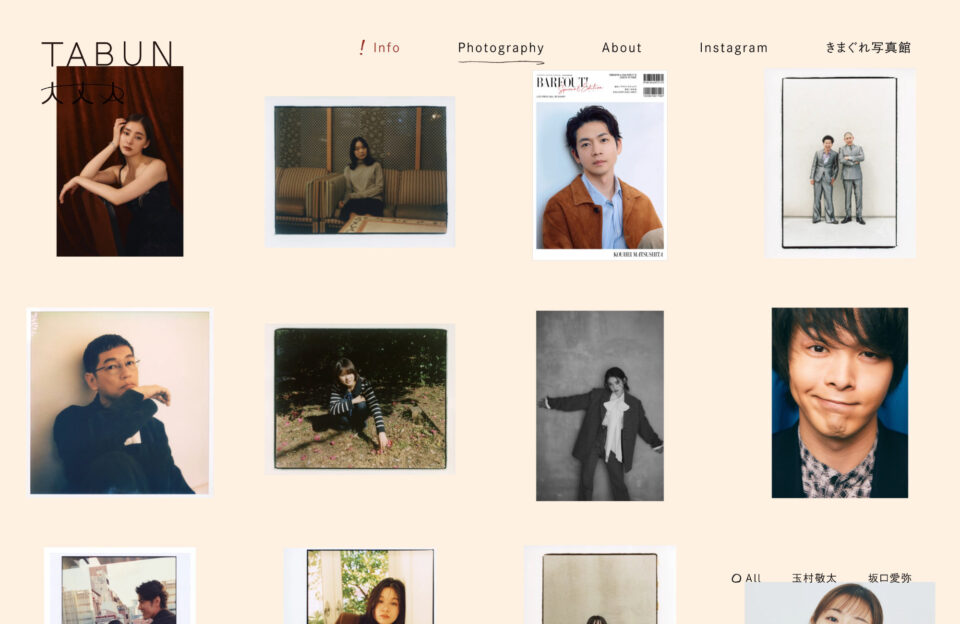Viewport: 960px width, 624px height.
Task: Open the striped sweater crouching woman photo
Action: coord(360,399)
